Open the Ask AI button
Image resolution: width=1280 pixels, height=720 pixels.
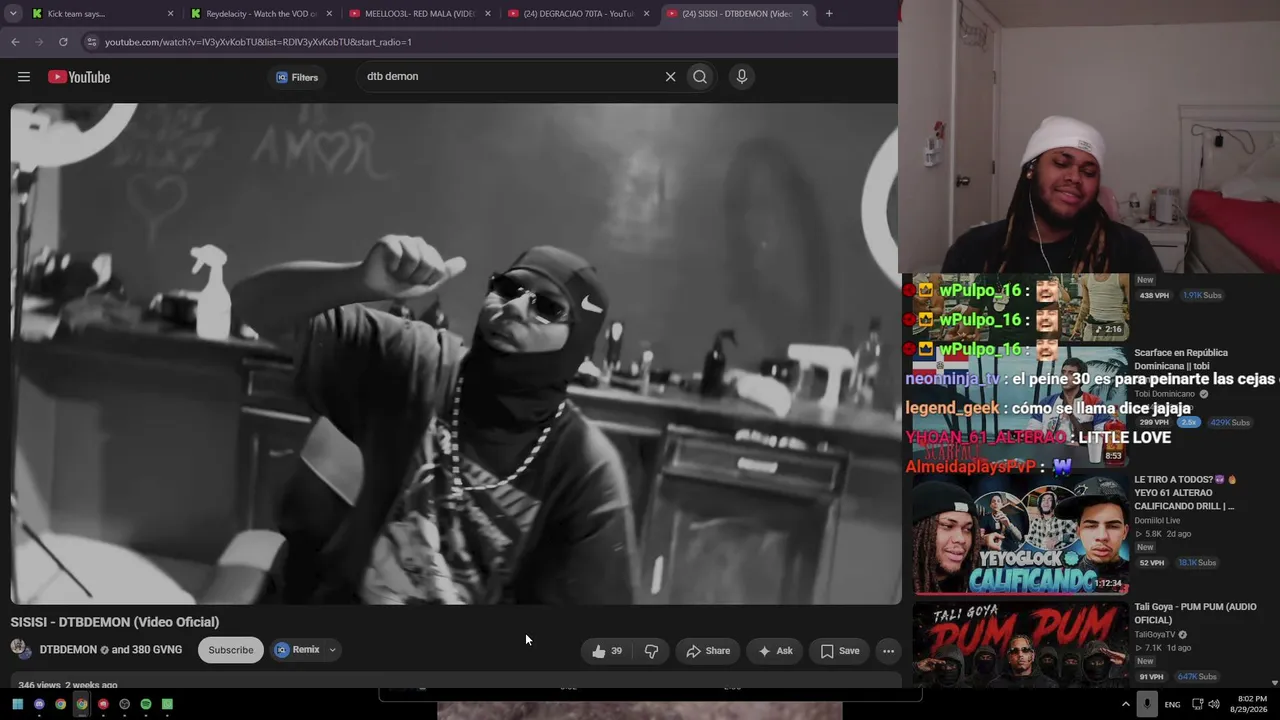coord(775,651)
